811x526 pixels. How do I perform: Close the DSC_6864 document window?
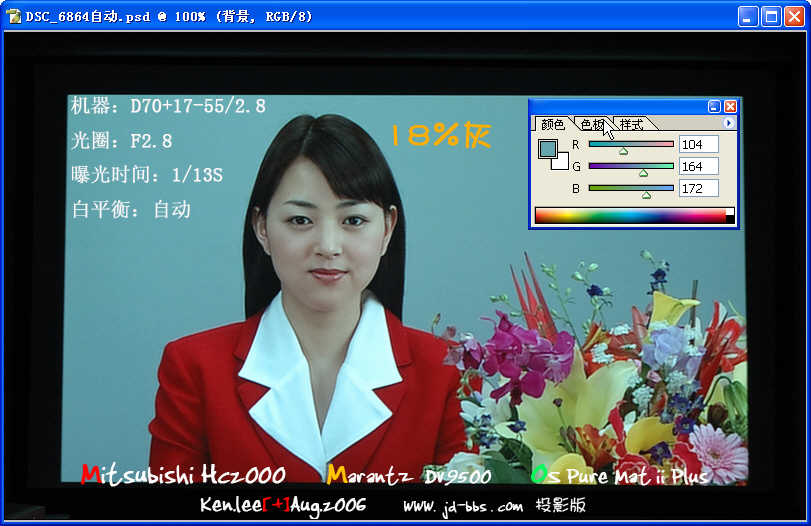[794, 17]
